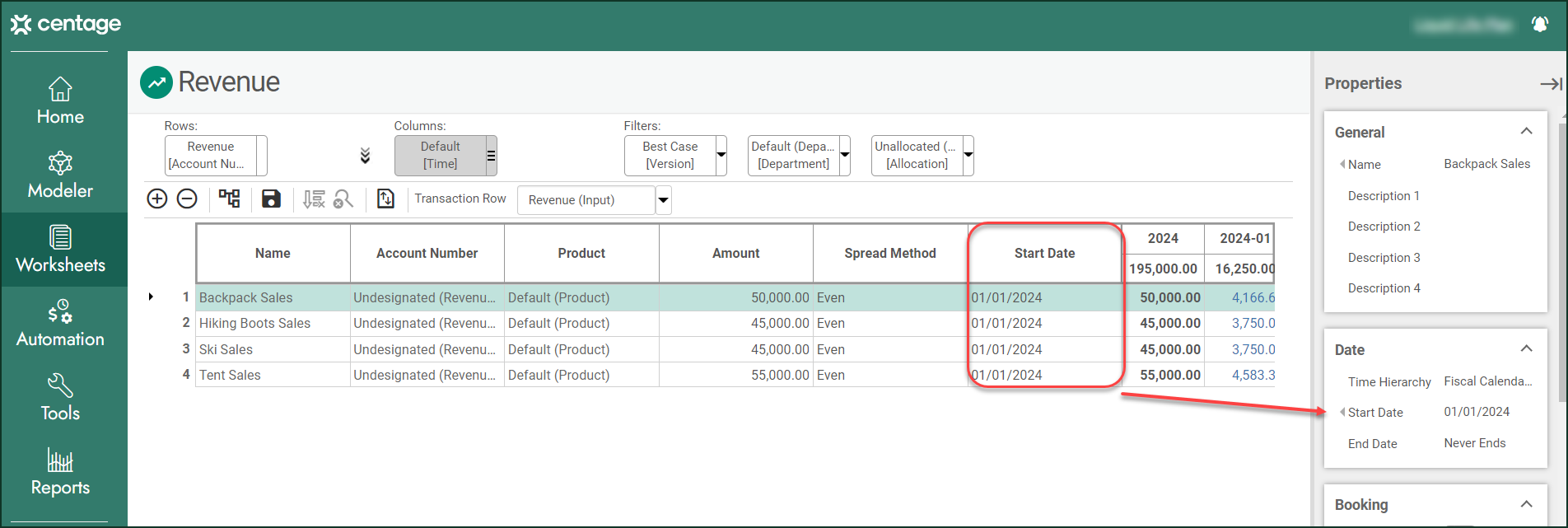This screenshot has width=1568, height=528.
Task: Select the Backpack Sales name cell
Action: pyautogui.click(x=273, y=298)
